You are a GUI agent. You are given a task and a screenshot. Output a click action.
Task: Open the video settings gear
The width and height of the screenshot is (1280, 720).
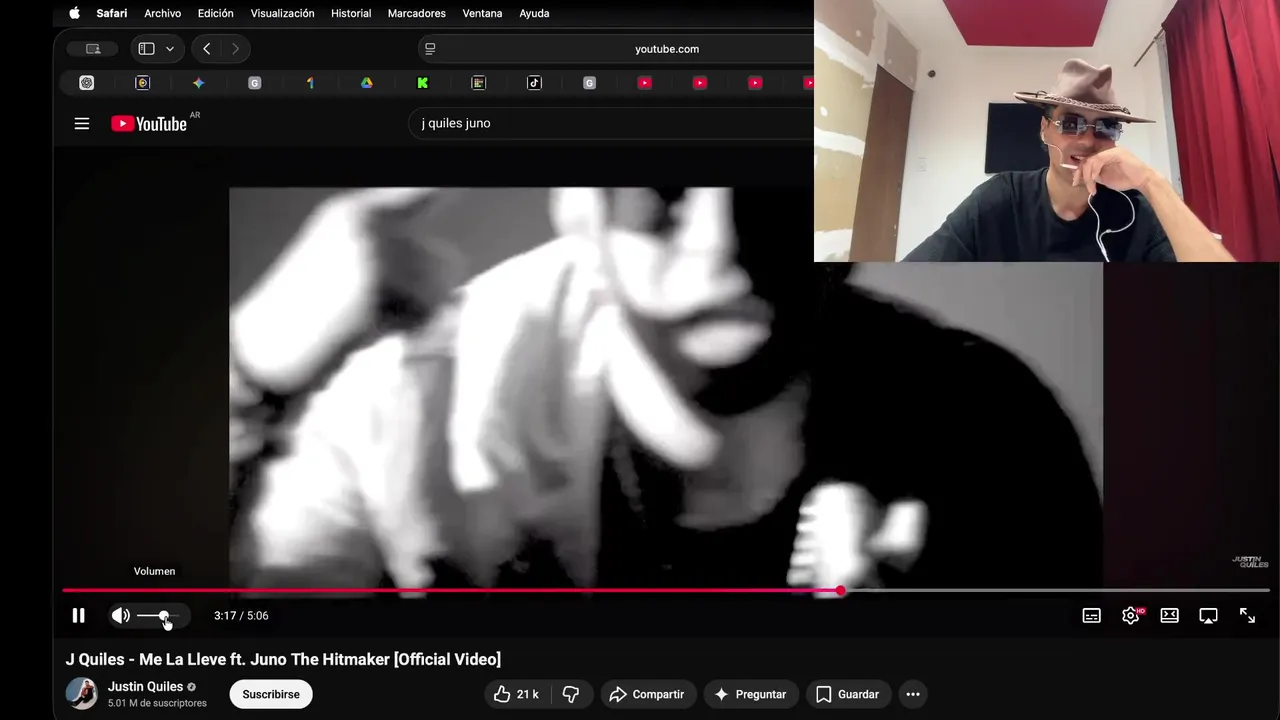coord(1130,616)
